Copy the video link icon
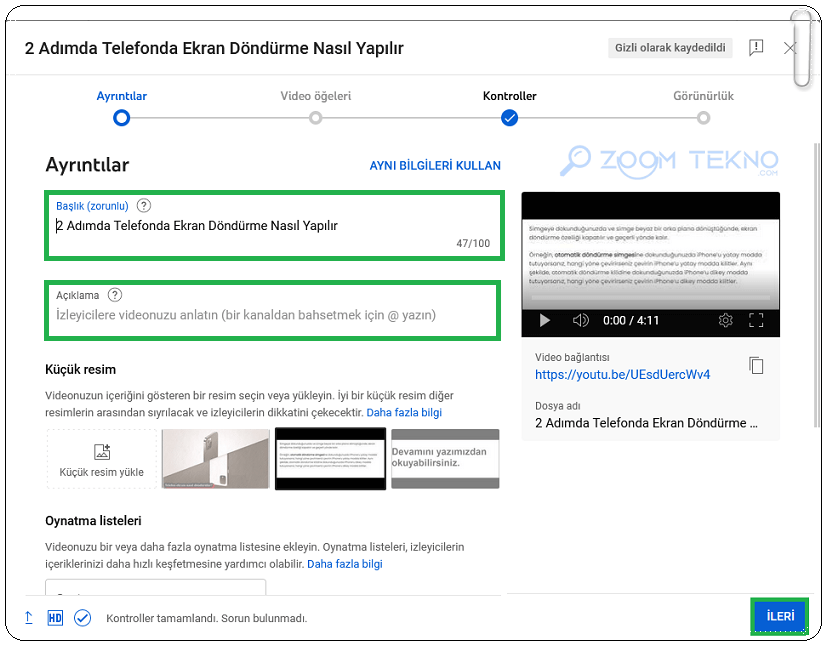 pyautogui.click(x=756, y=365)
